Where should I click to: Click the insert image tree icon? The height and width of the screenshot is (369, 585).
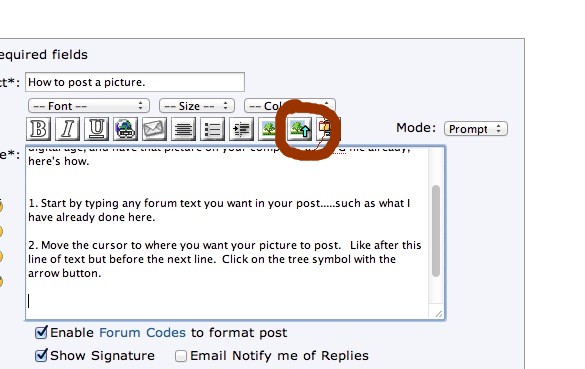pyautogui.click(x=269, y=129)
